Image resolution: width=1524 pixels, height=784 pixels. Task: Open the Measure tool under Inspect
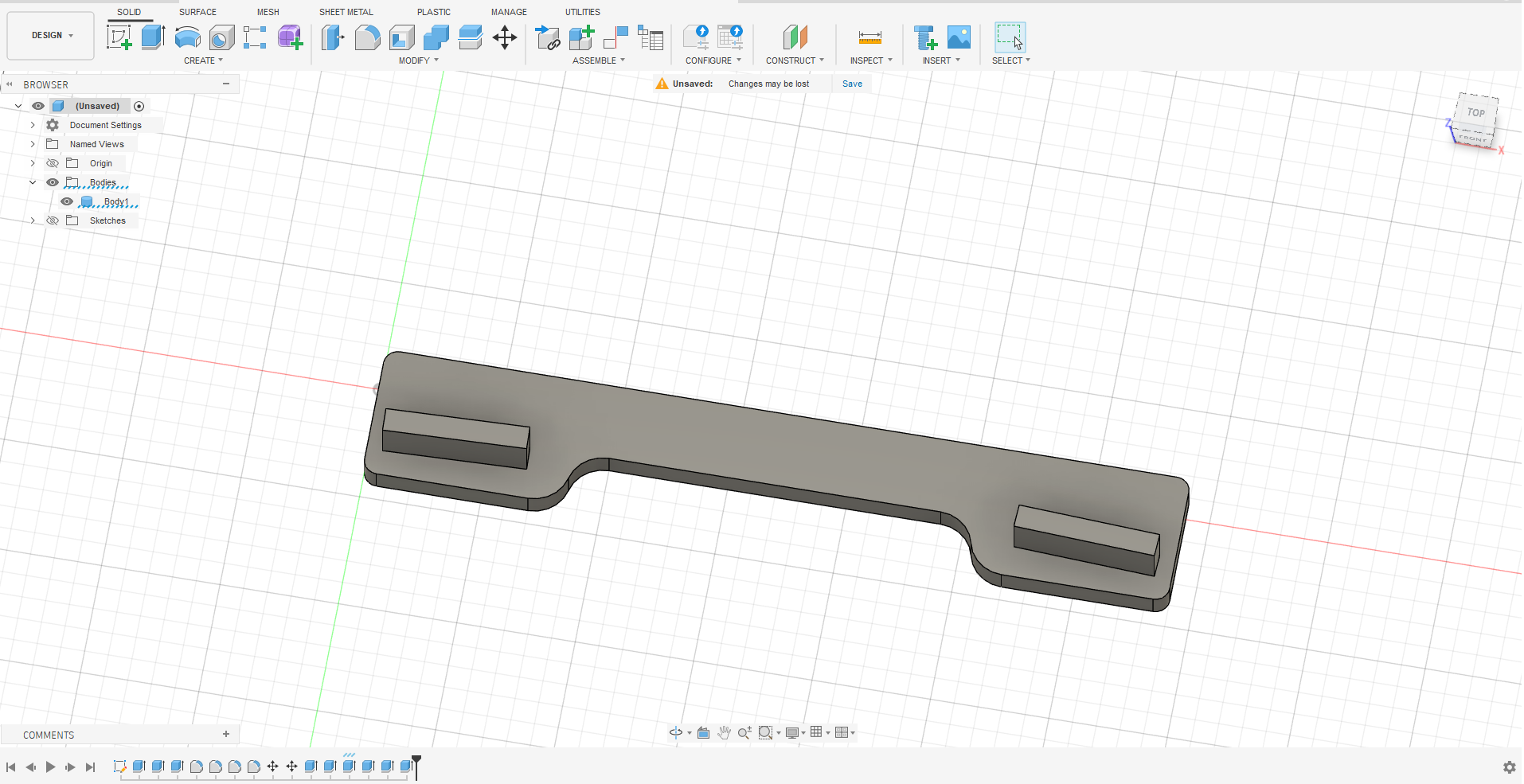[x=869, y=37]
